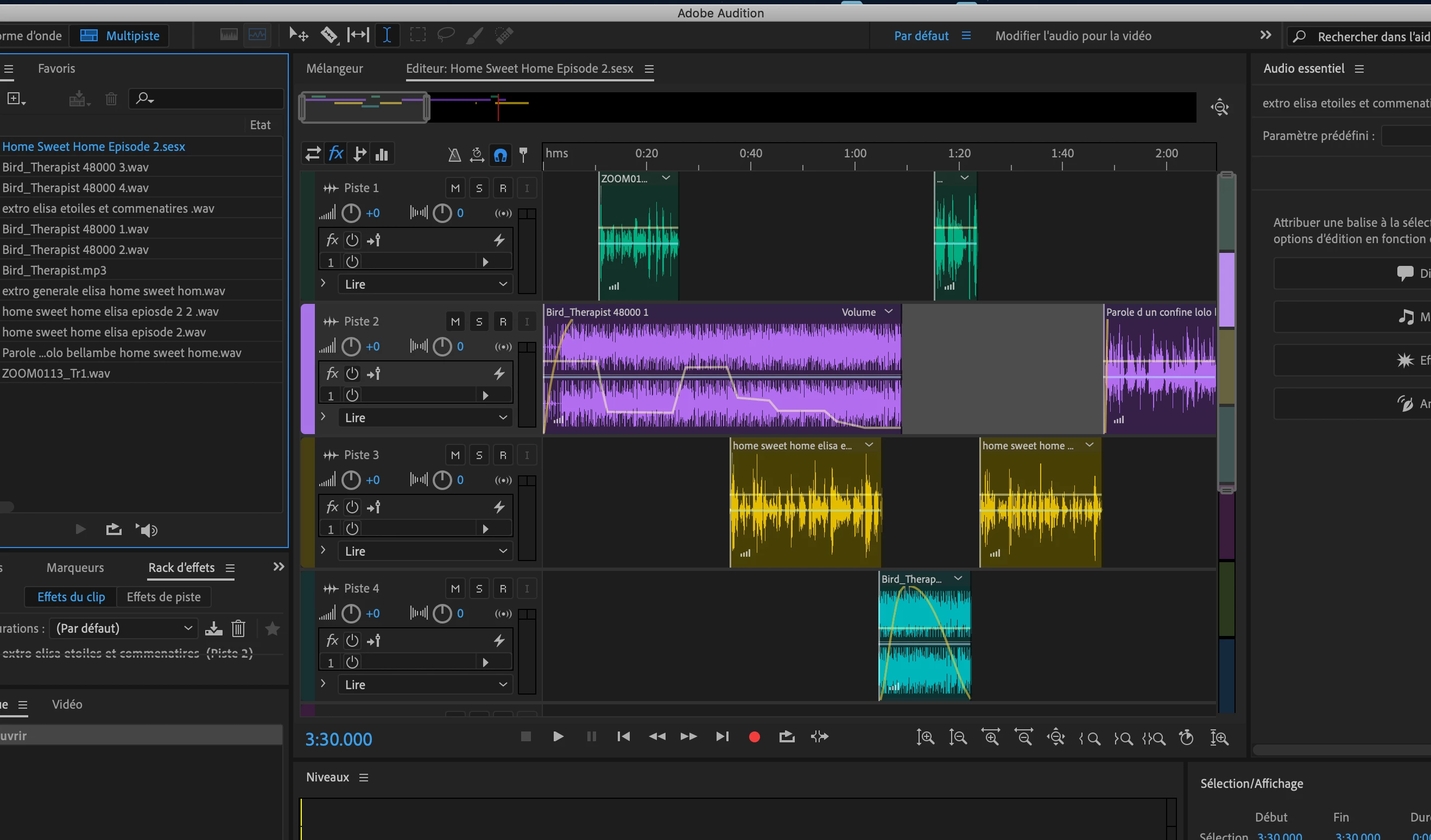
Task: Select the Time Selection tool
Action: [387, 35]
